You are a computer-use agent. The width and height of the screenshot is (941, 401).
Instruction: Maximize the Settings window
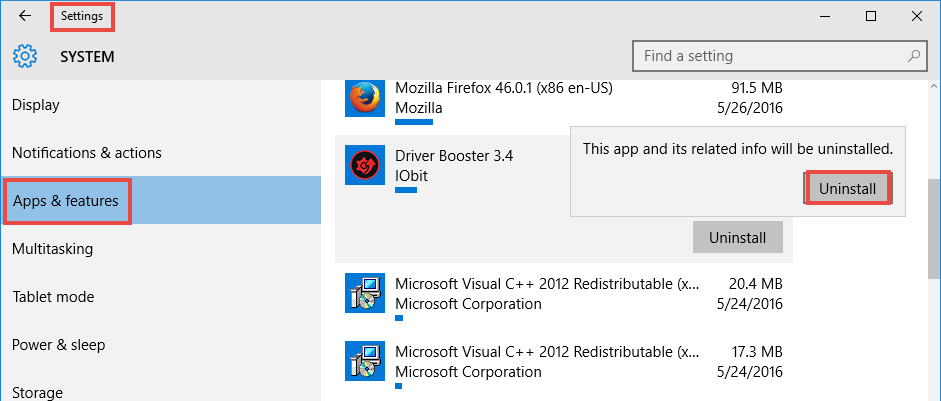(x=871, y=16)
